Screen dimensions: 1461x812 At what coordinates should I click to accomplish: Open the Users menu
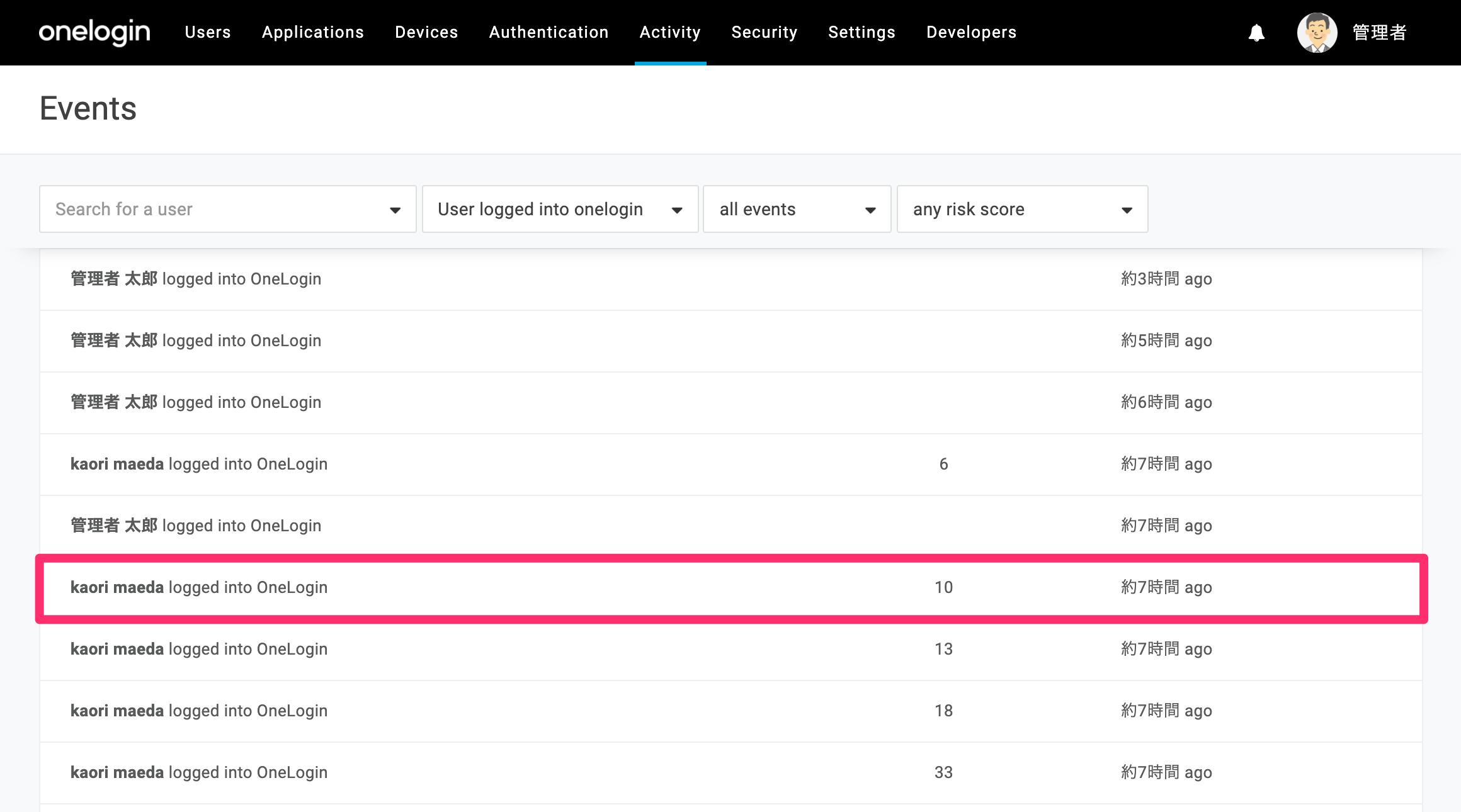point(208,32)
